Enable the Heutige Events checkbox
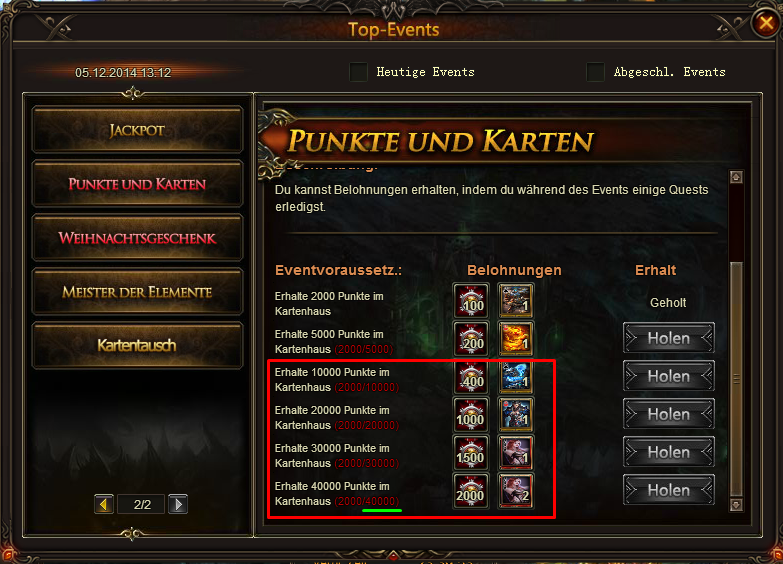783x564 pixels. pyautogui.click(x=359, y=72)
